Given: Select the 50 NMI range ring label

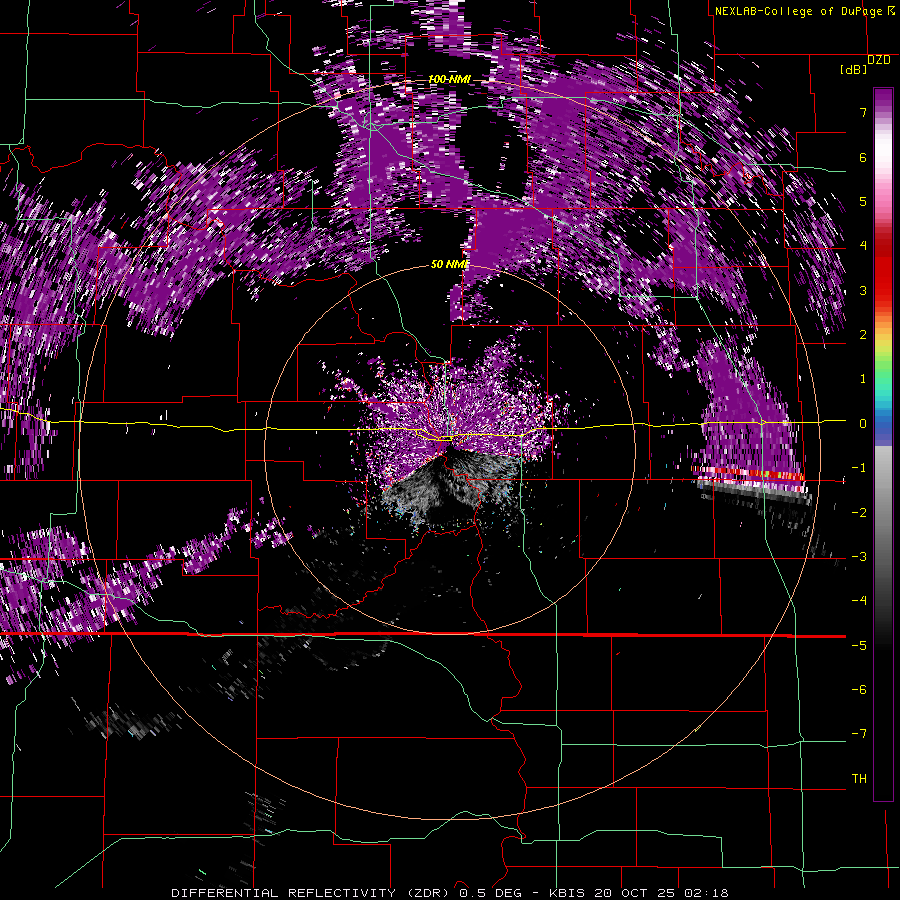Looking at the screenshot, I should 450,264.
